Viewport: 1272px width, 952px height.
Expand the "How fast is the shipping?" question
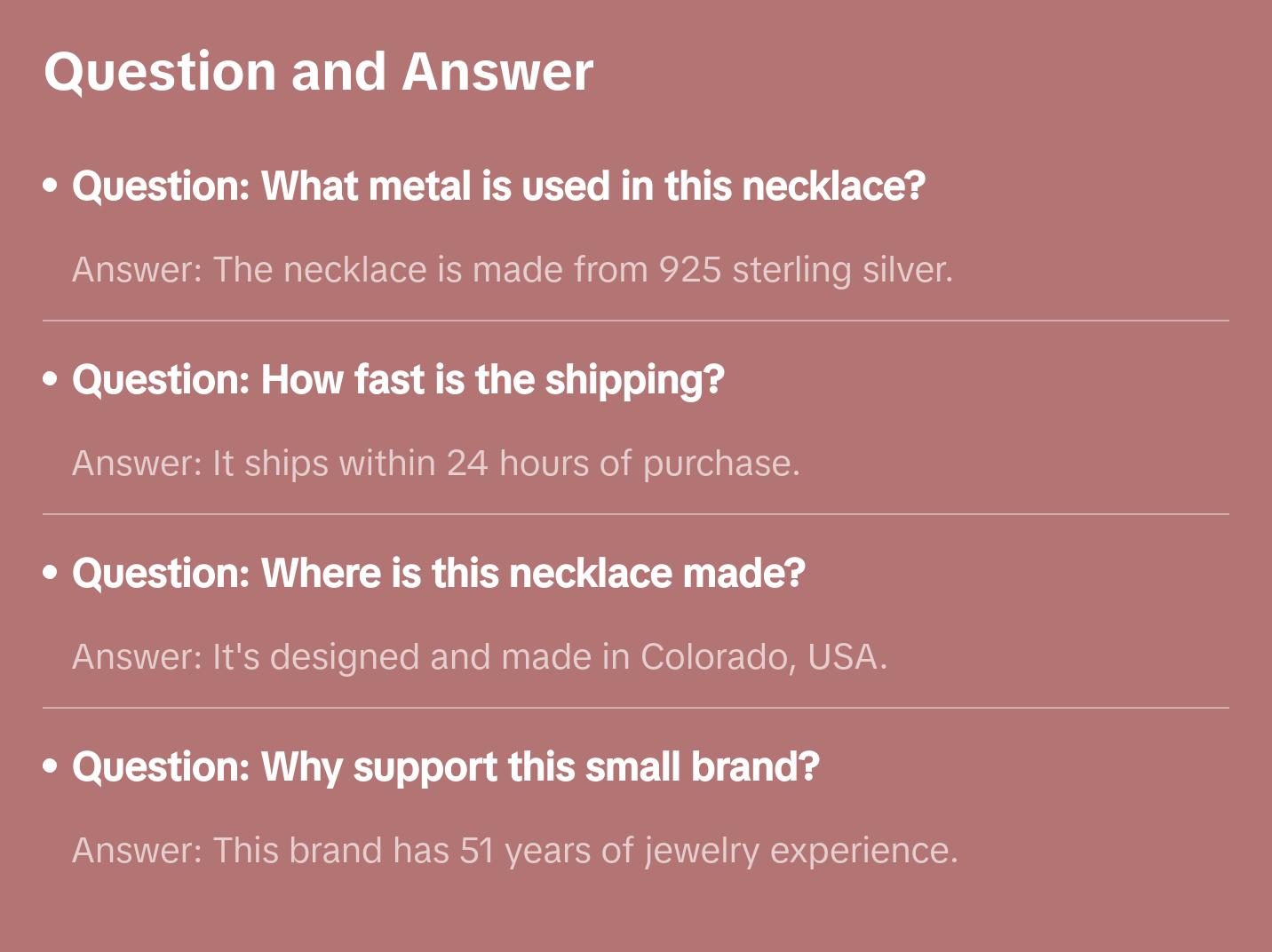[398, 380]
